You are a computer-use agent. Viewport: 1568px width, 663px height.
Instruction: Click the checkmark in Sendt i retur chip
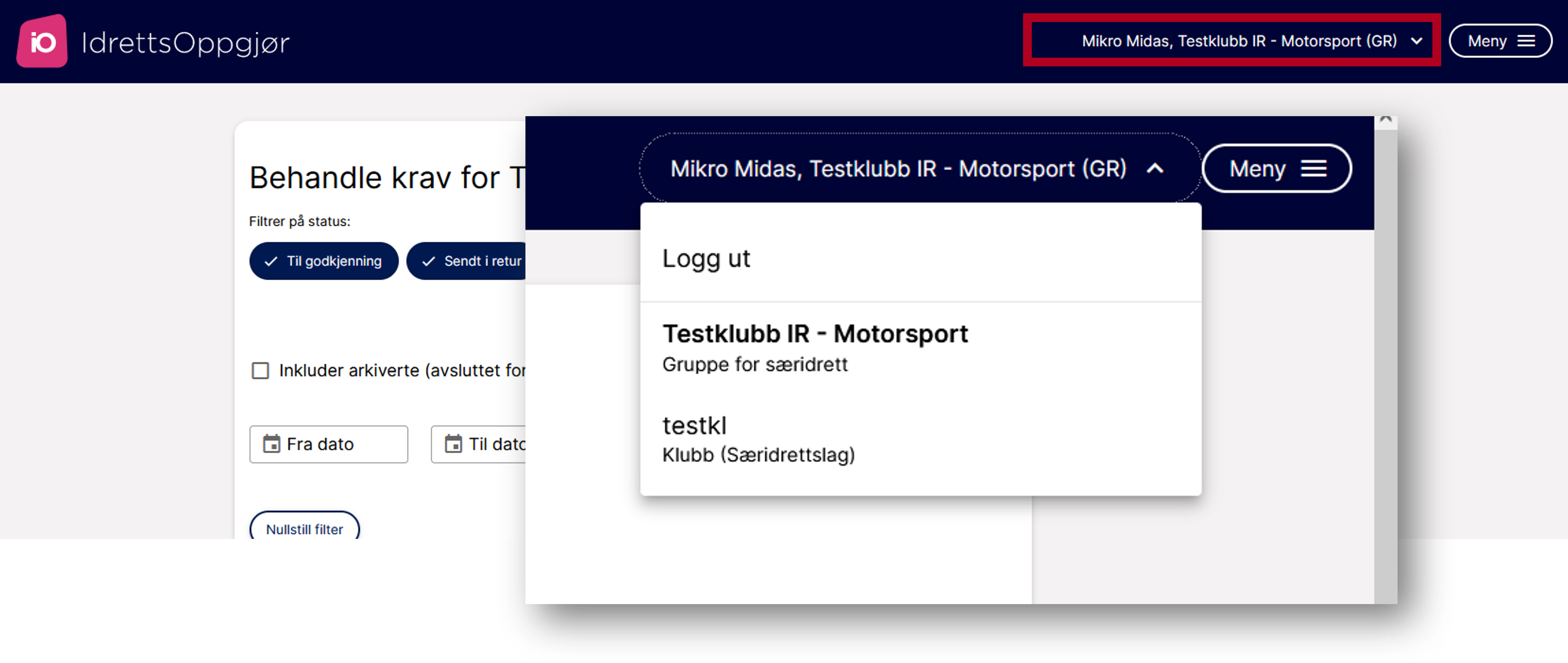point(428,261)
